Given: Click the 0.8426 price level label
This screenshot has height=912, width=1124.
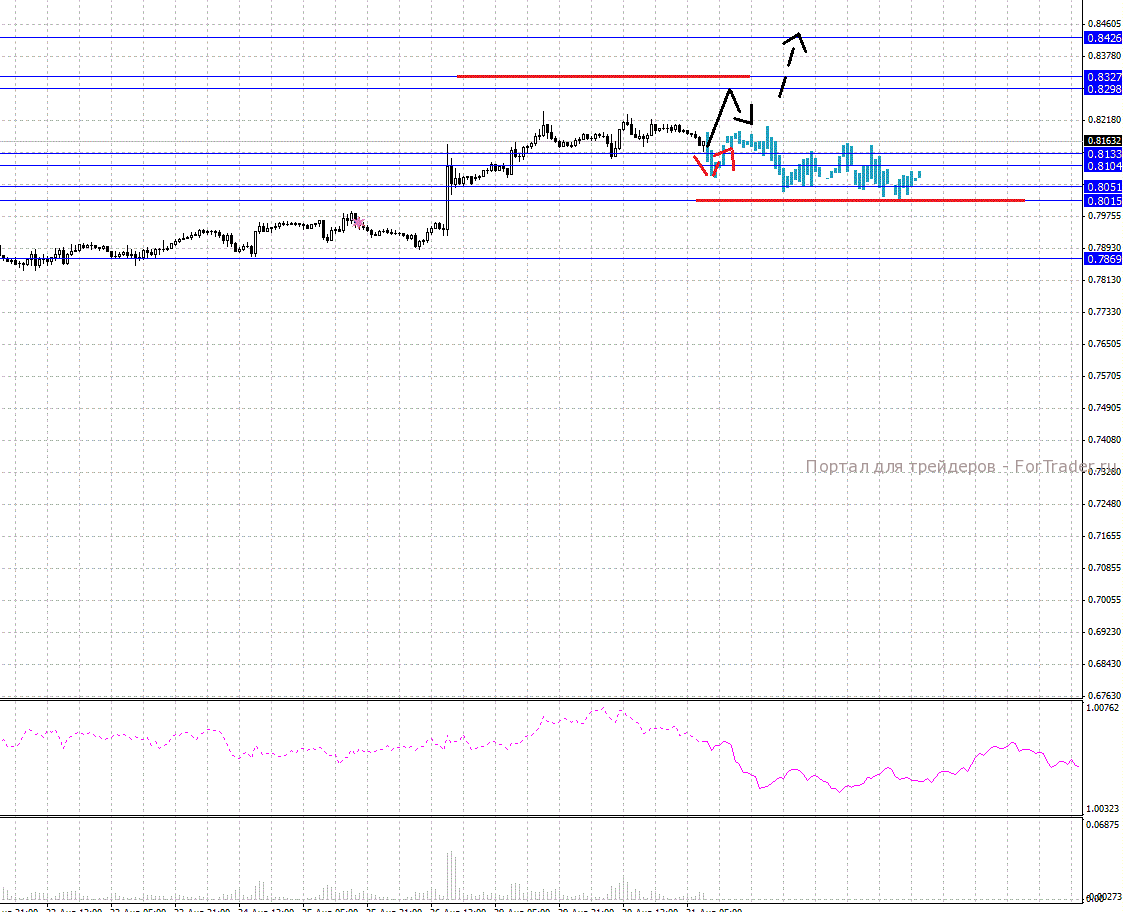Looking at the screenshot, I should 1103,38.
